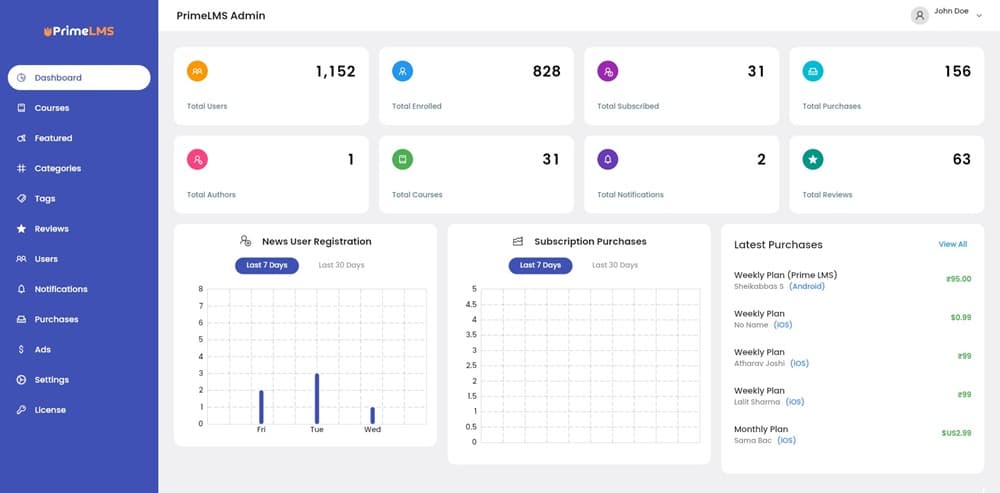Click the blue Total Enrolled icon
This screenshot has width=1000, height=493.
pos(403,71)
